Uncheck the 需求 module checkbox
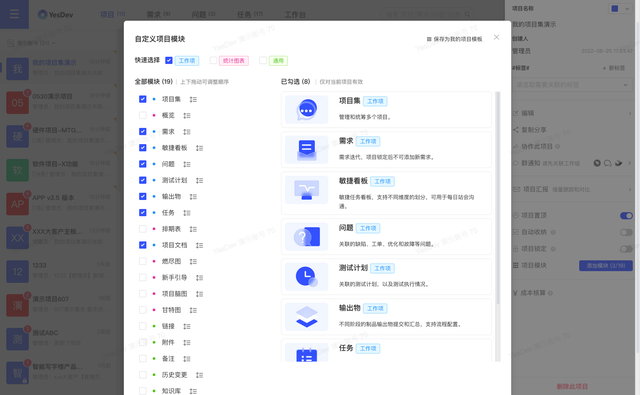The image size is (640, 395). pyautogui.click(x=142, y=131)
